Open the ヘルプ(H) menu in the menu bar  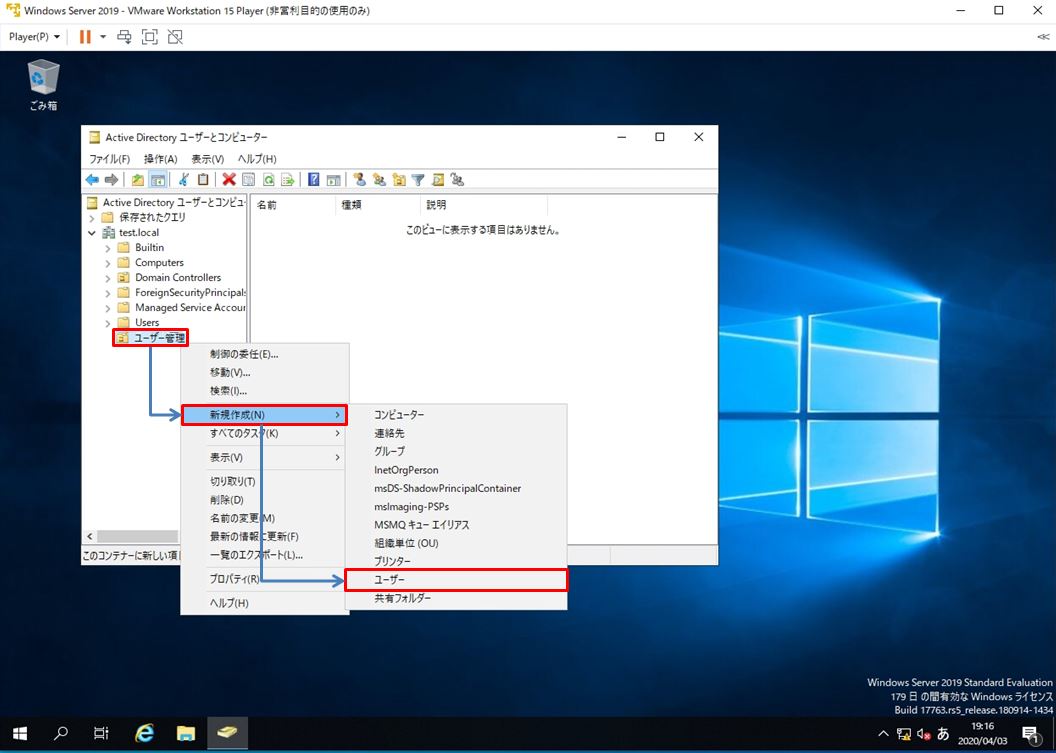(257, 159)
